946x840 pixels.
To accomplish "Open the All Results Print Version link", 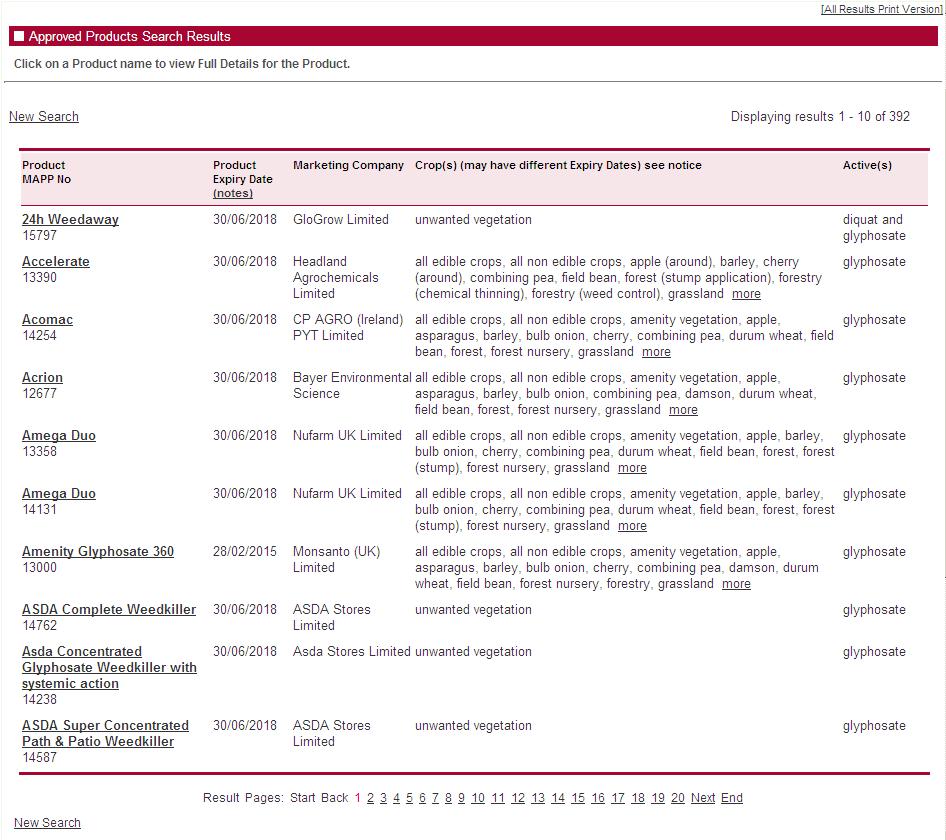I will coord(881,9).
